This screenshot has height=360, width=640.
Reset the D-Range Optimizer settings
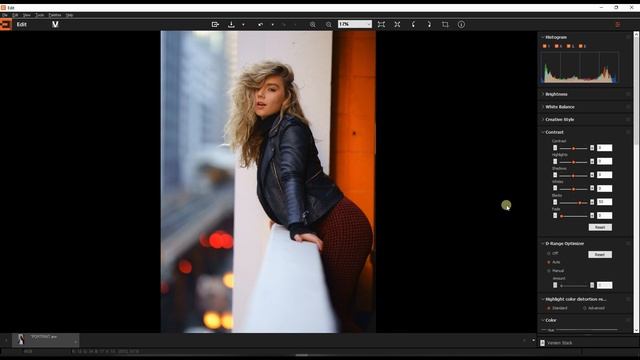point(600,255)
